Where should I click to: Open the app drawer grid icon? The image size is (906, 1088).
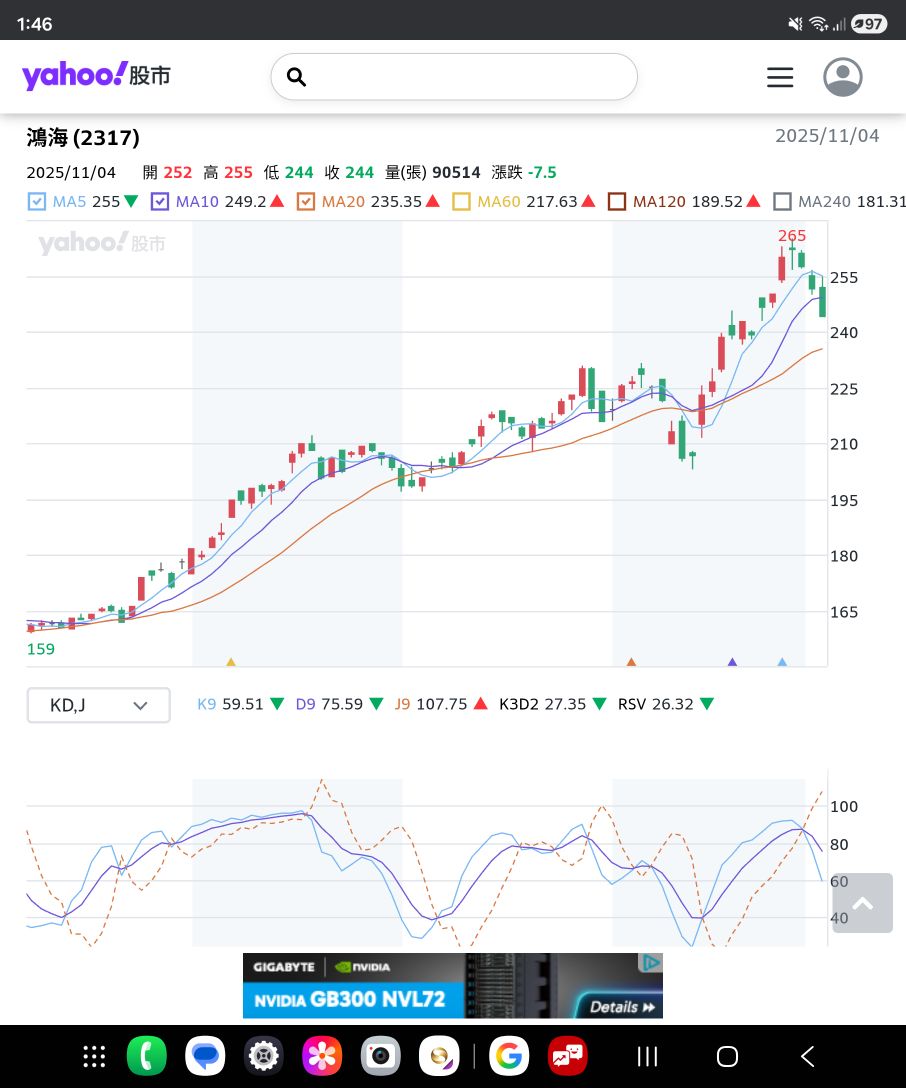point(94,1056)
